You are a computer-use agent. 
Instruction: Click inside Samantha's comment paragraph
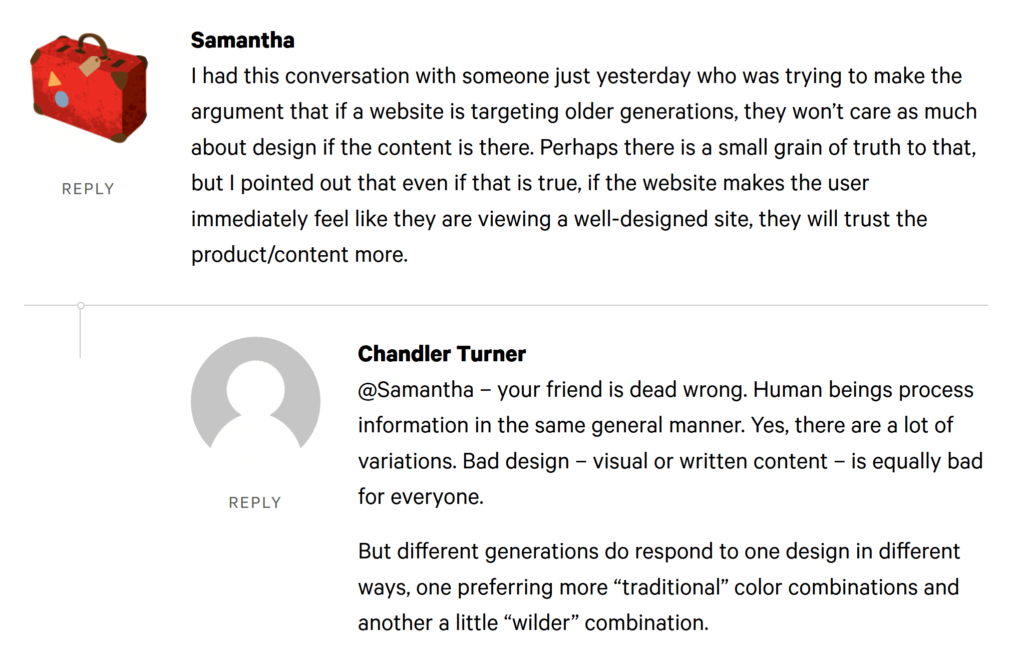coord(580,148)
